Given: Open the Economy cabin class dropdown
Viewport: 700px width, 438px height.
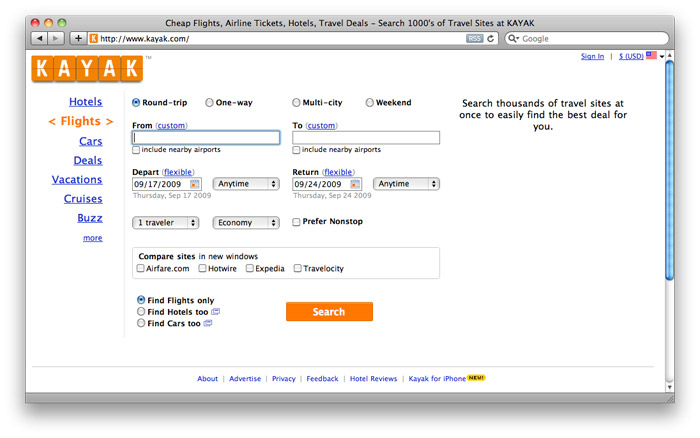Looking at the screenshot, I should (246, 223).
